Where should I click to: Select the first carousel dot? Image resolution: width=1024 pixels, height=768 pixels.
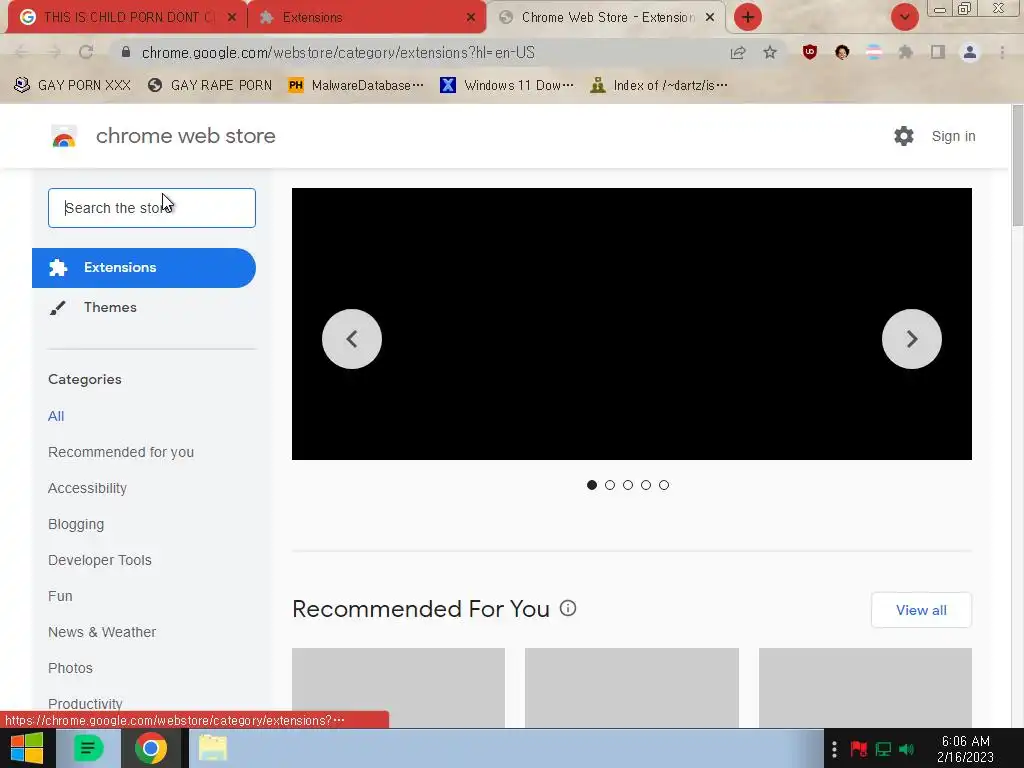click(x=592, y=485)
